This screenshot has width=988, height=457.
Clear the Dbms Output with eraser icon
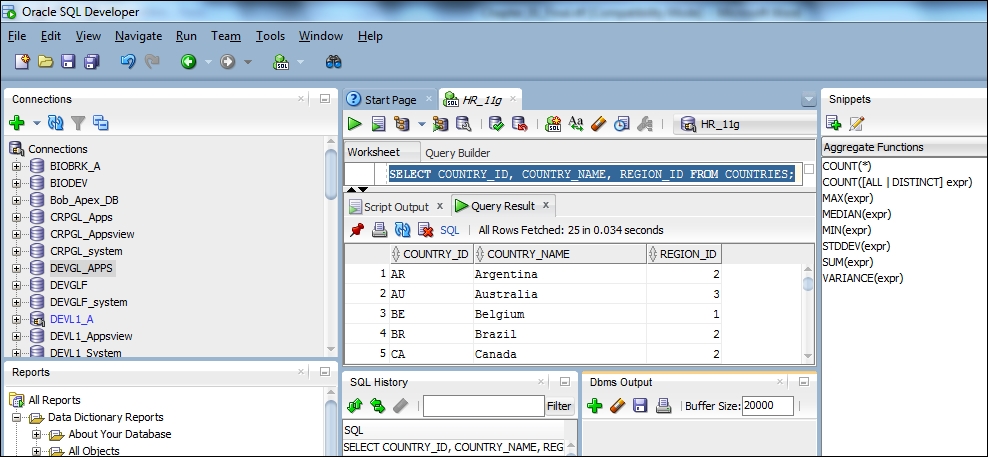pyautogui.click(x=618, y=405)
